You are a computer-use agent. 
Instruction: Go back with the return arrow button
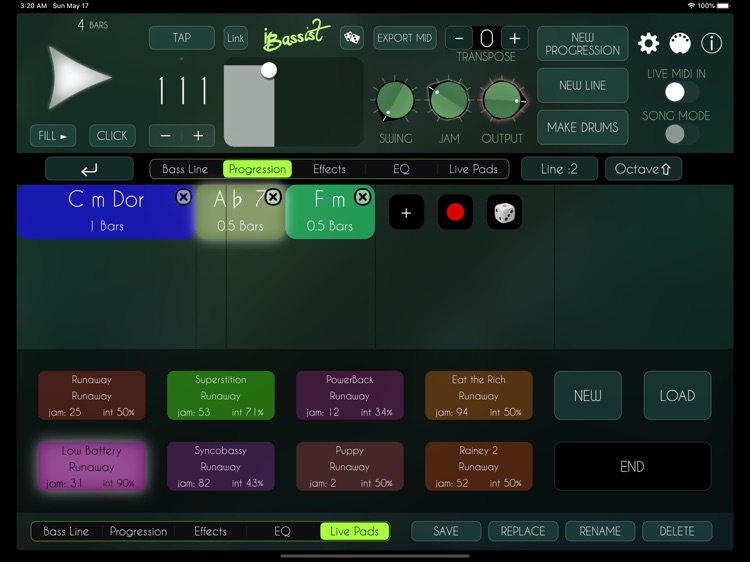tap(89, 169)
